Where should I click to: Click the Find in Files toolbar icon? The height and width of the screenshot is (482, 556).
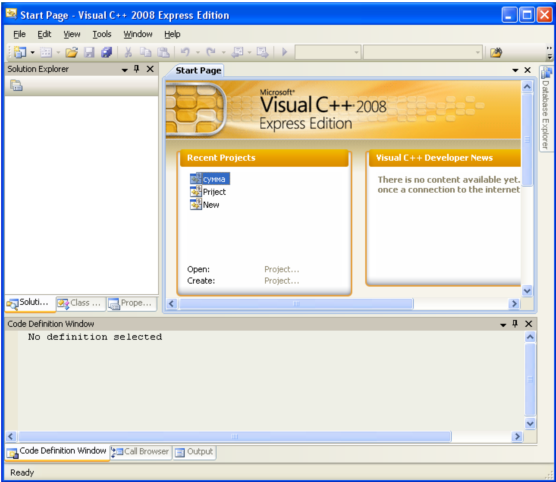(x=496, y=52)
